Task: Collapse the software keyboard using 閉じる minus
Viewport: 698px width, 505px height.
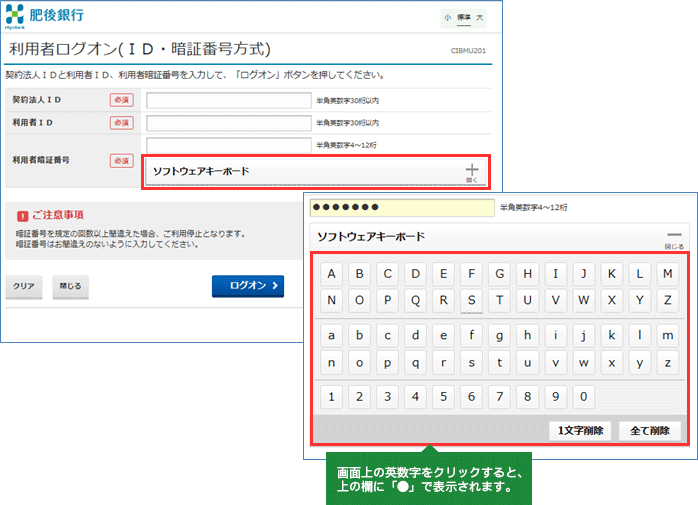Action: 674,237
